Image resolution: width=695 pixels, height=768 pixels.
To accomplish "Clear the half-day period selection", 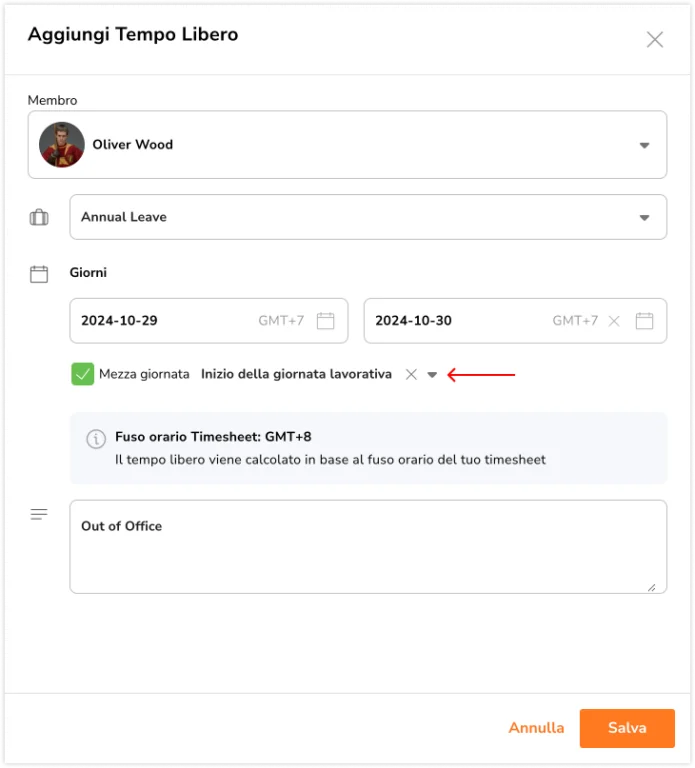I will pyautogui.click(x=411, y=375).
